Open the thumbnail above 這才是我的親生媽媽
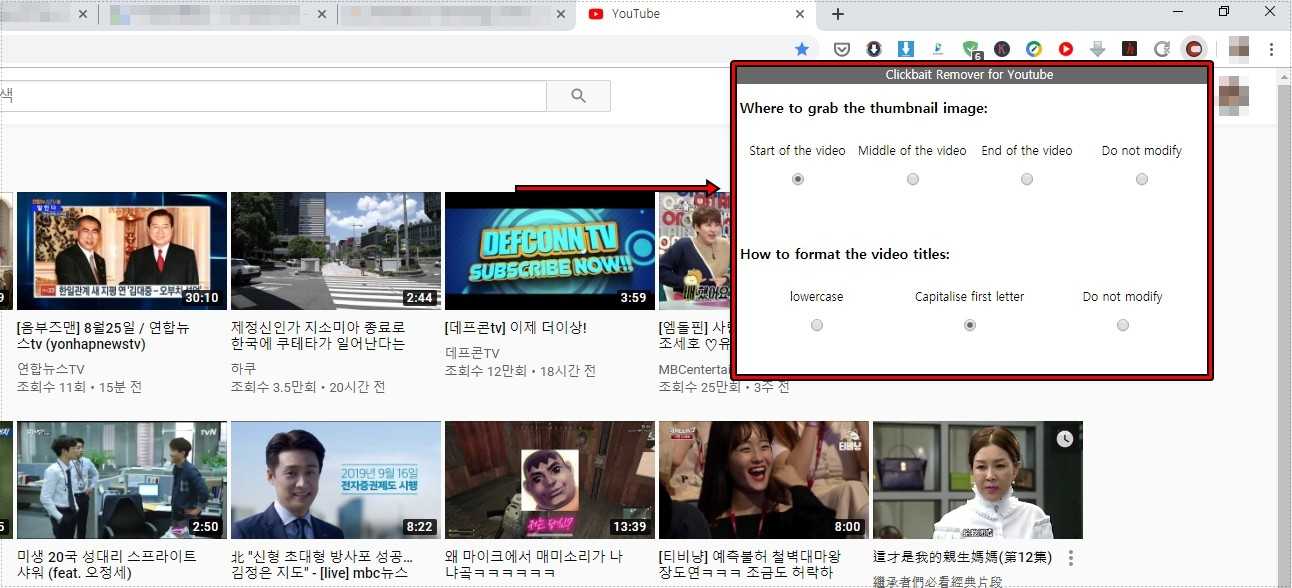This screenshot has height=588, width=1292. [x=978, y=480]
